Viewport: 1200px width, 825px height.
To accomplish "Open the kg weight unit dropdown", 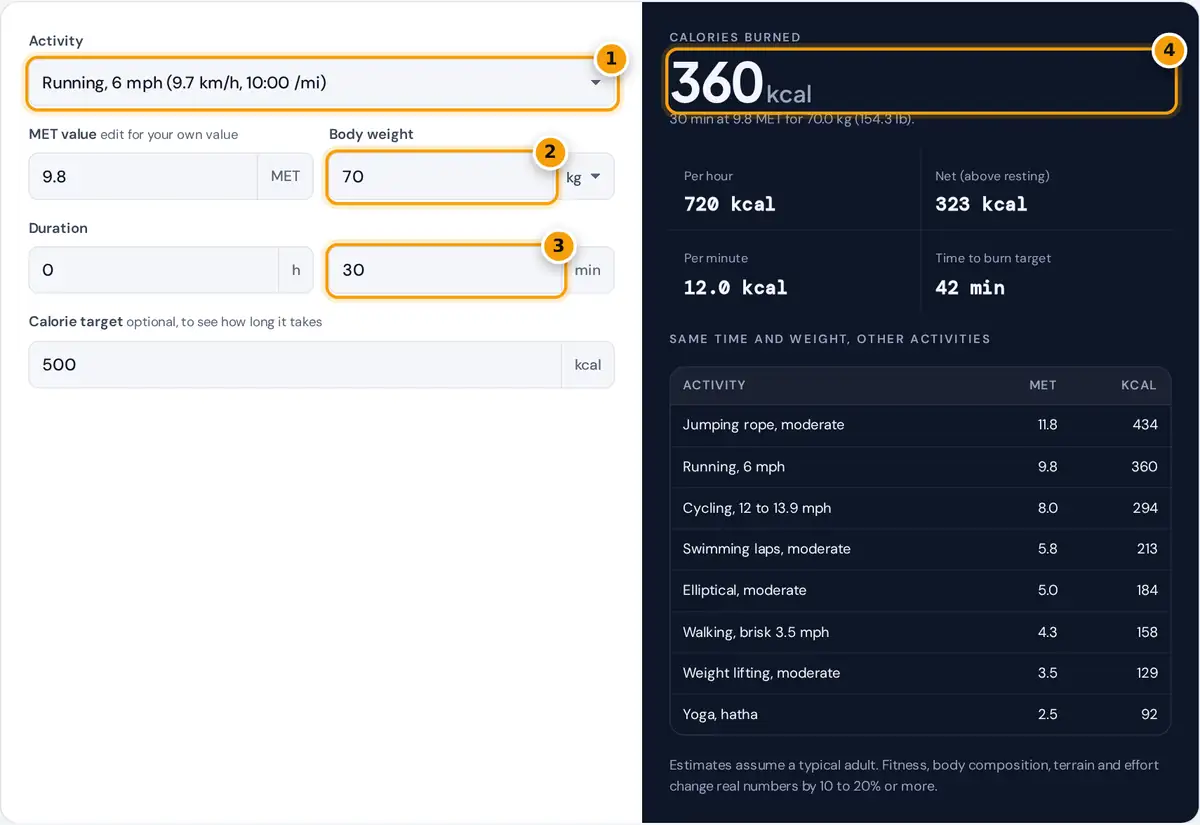I will click(x=585, y=177).
